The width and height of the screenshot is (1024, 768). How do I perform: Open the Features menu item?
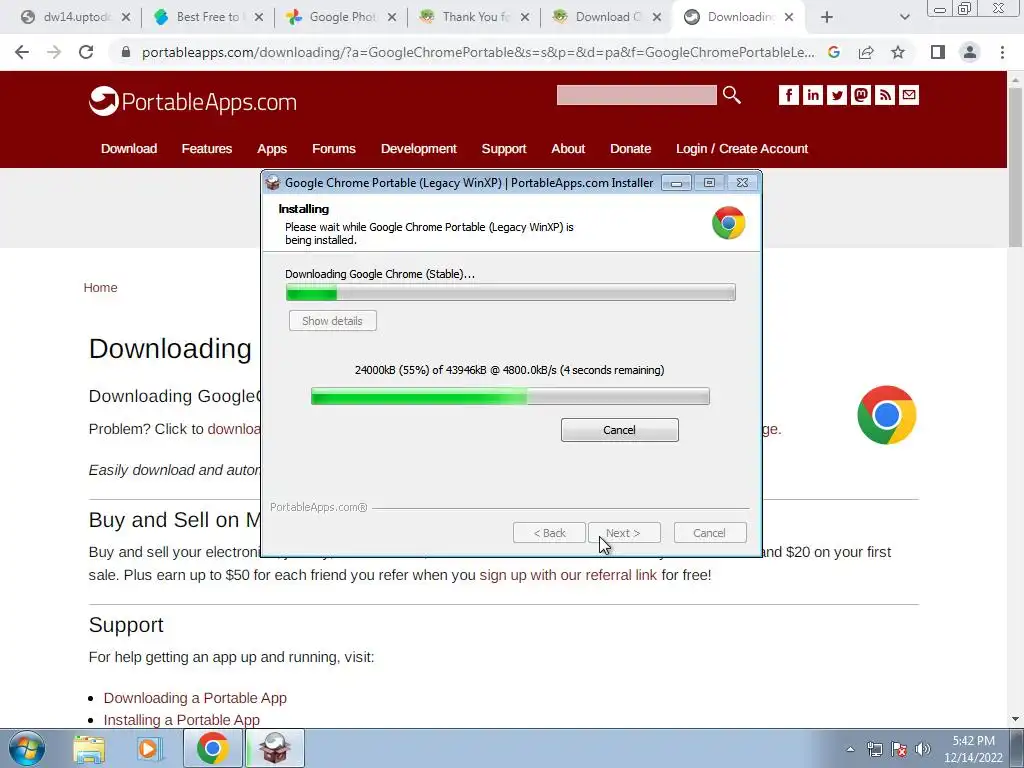(x=206, y=149)
